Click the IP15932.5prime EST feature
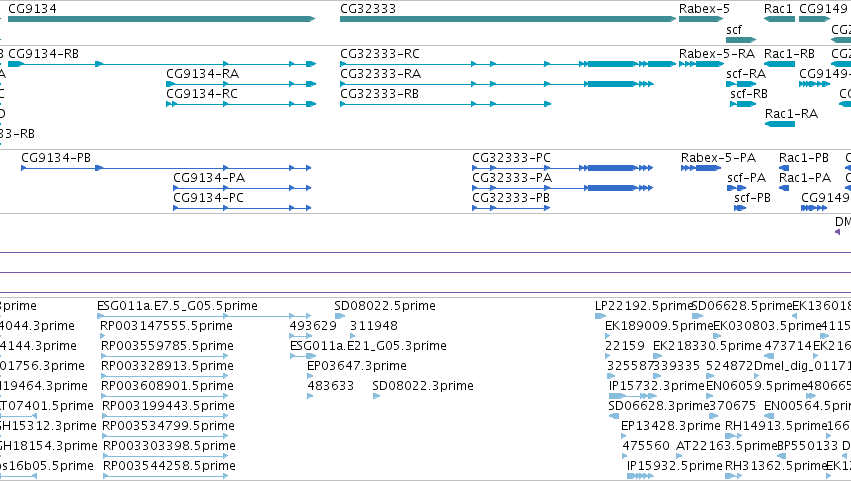Image resolution: width=851 pixels, height=481 pixels. pyautogui.click(x=640, y=476)
